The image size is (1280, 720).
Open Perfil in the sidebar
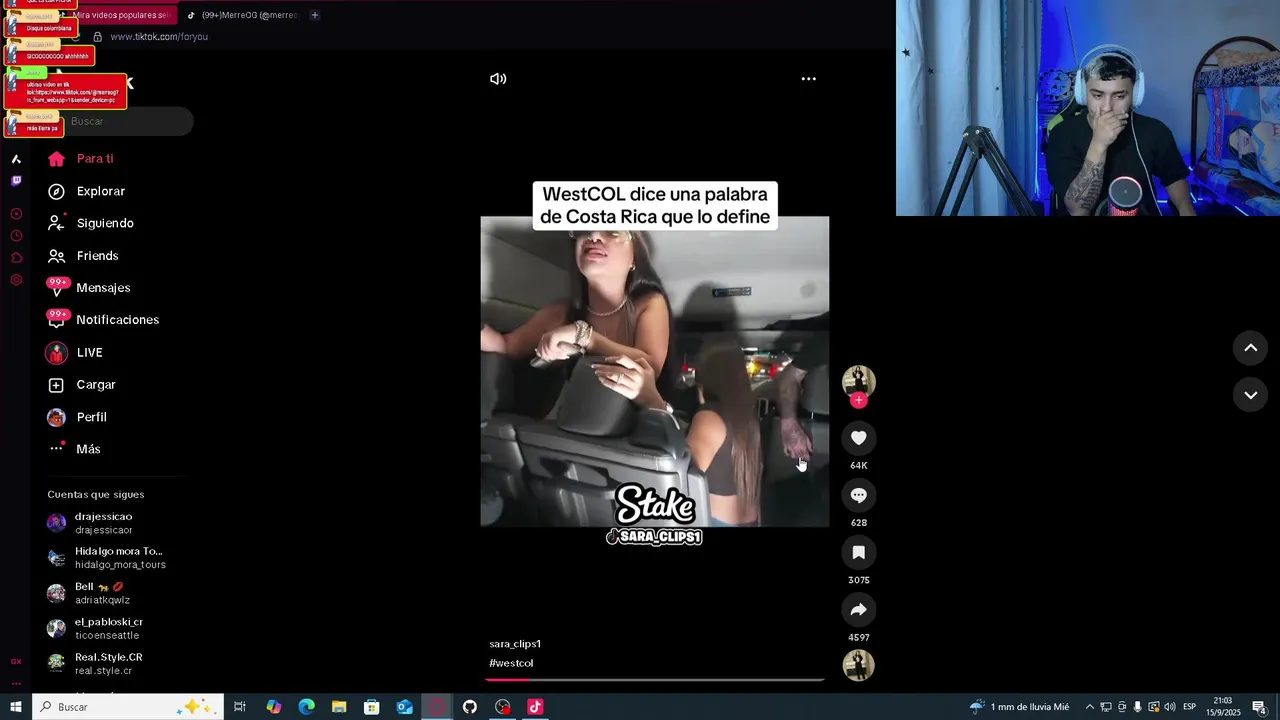[x=77, y=417]
